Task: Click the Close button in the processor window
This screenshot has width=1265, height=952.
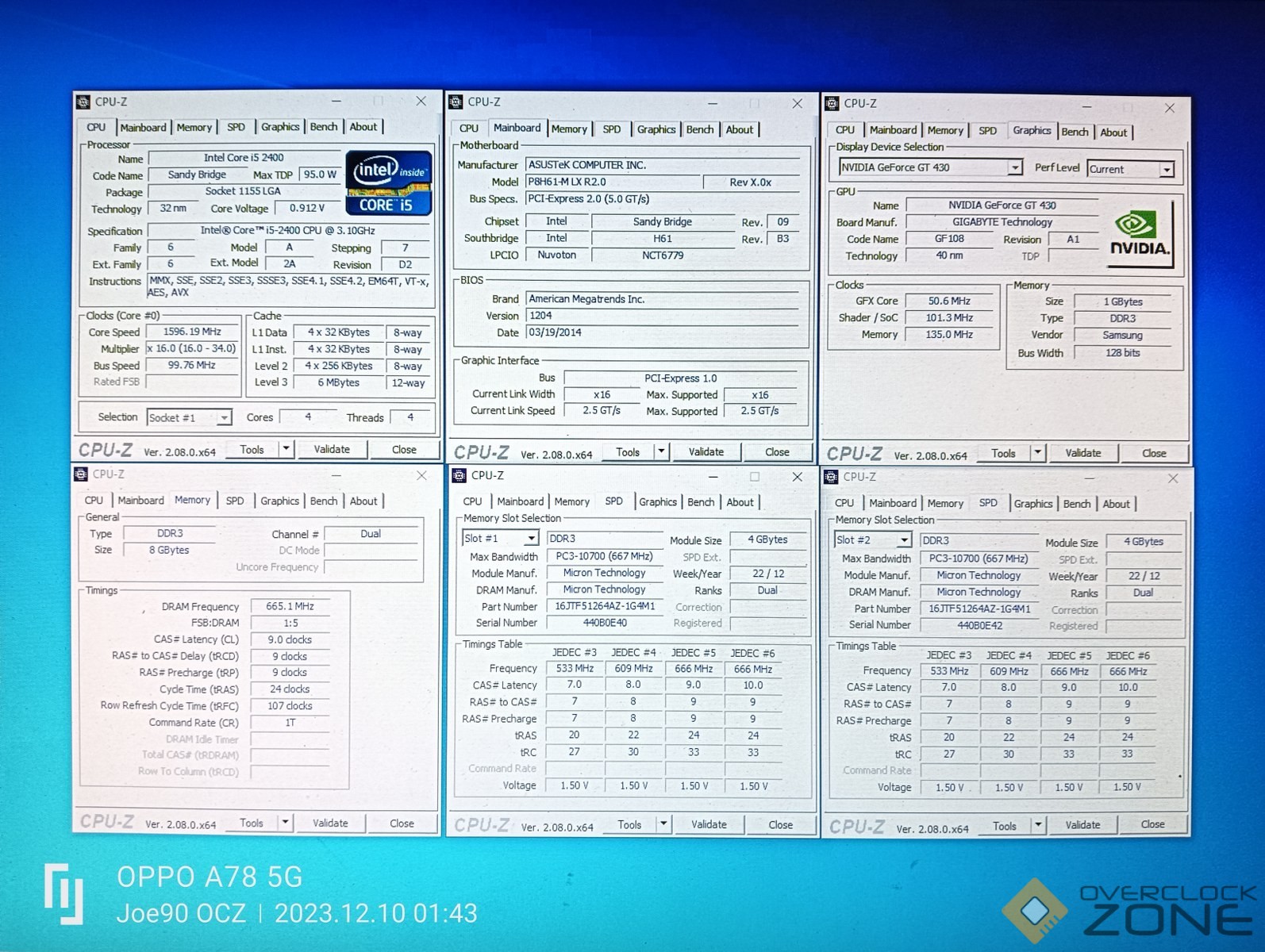Action: coord(404,449)
